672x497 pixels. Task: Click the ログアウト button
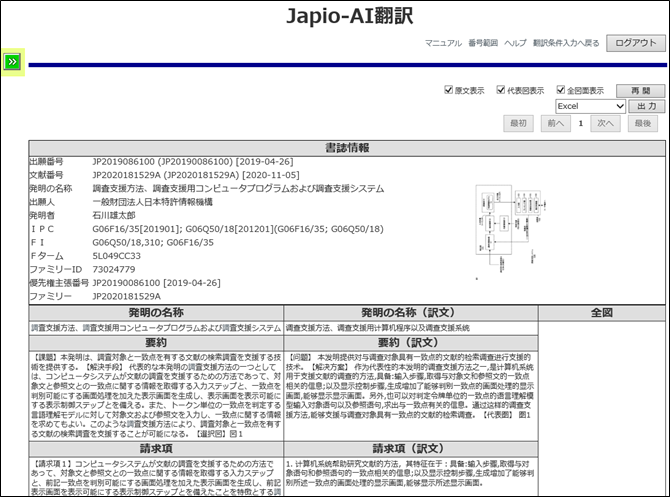tap(636, 43)
